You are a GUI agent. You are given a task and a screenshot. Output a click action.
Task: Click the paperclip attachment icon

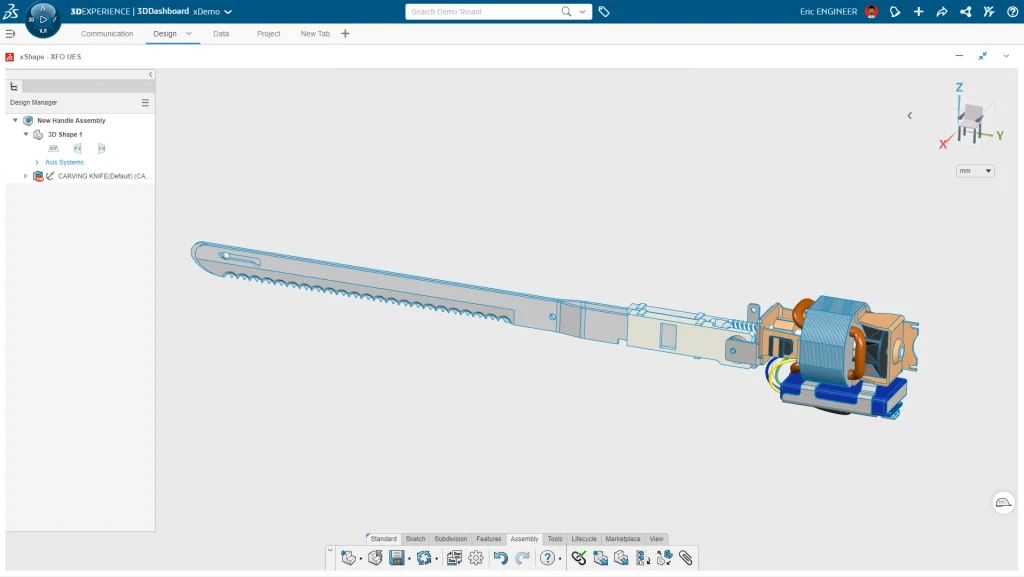[x=686, y=558]
